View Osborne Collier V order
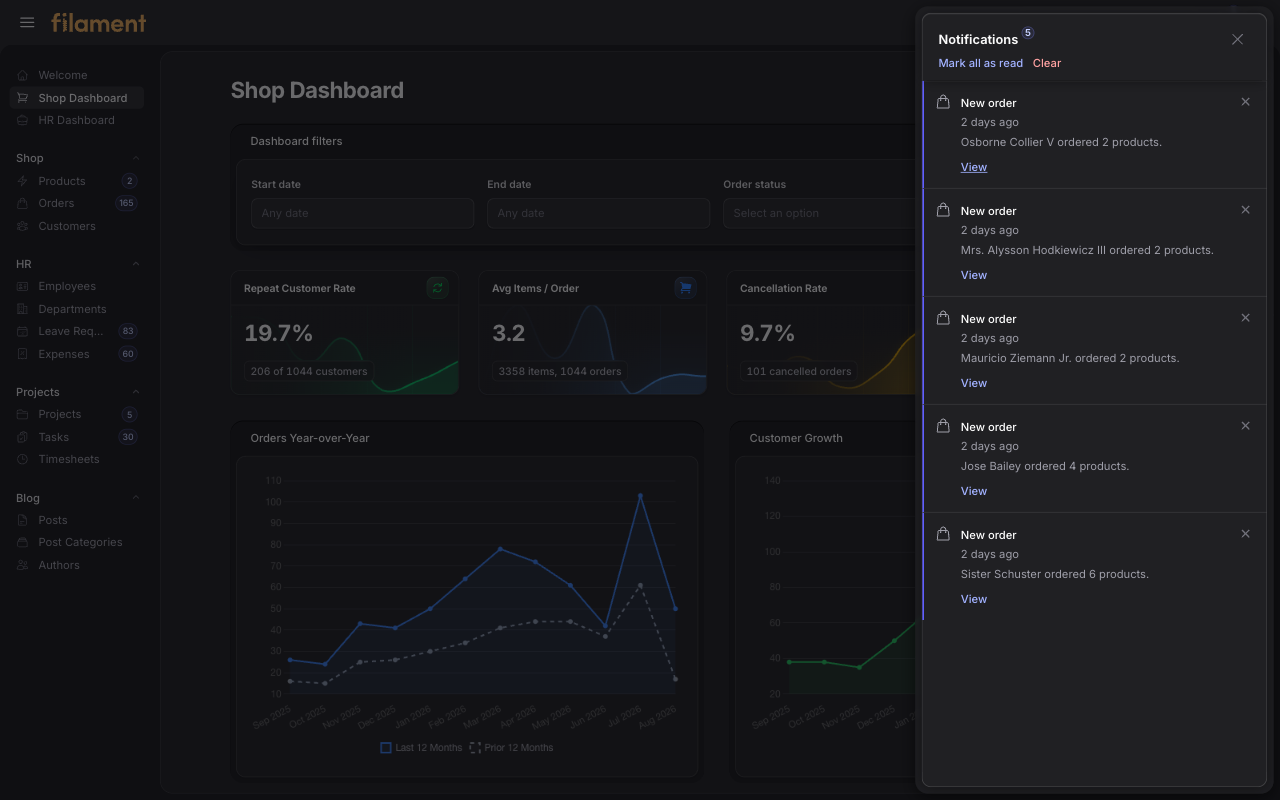The width and height of the screenshot is (1280, 800). (x=973, y=167)
